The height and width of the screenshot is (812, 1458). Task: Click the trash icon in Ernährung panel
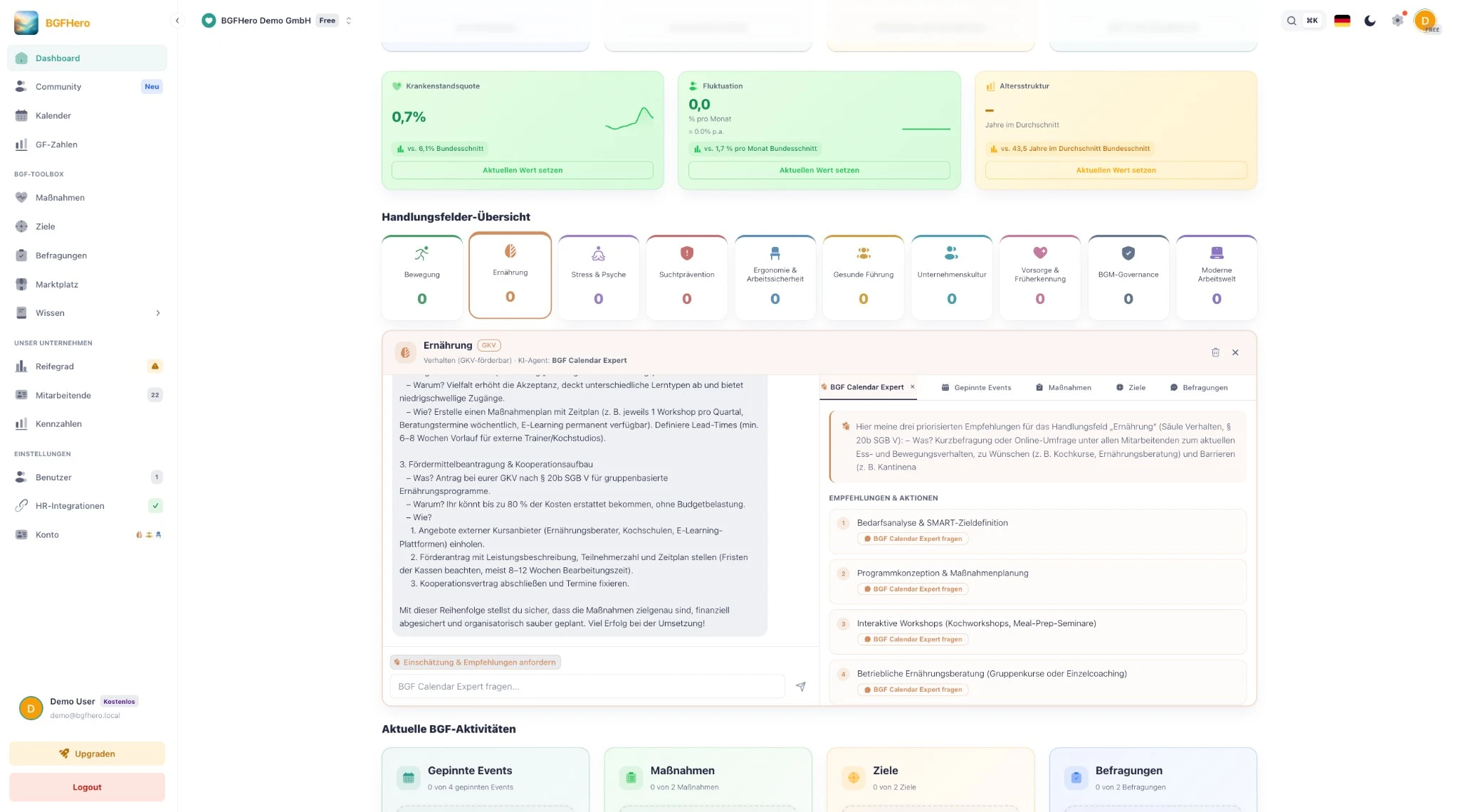coord(1215,352)
